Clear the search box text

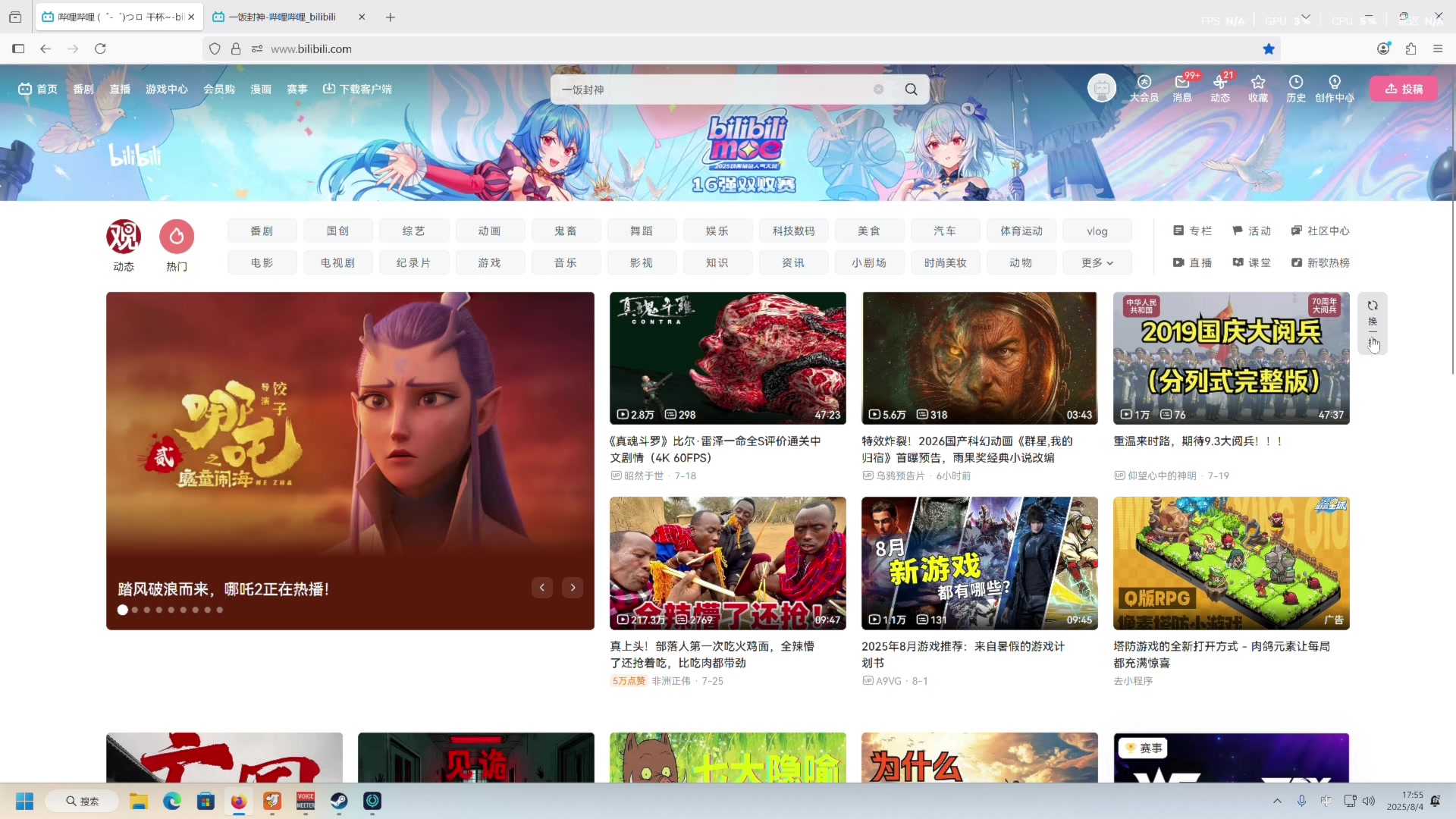pyautogui.click(x=878, y=89)
